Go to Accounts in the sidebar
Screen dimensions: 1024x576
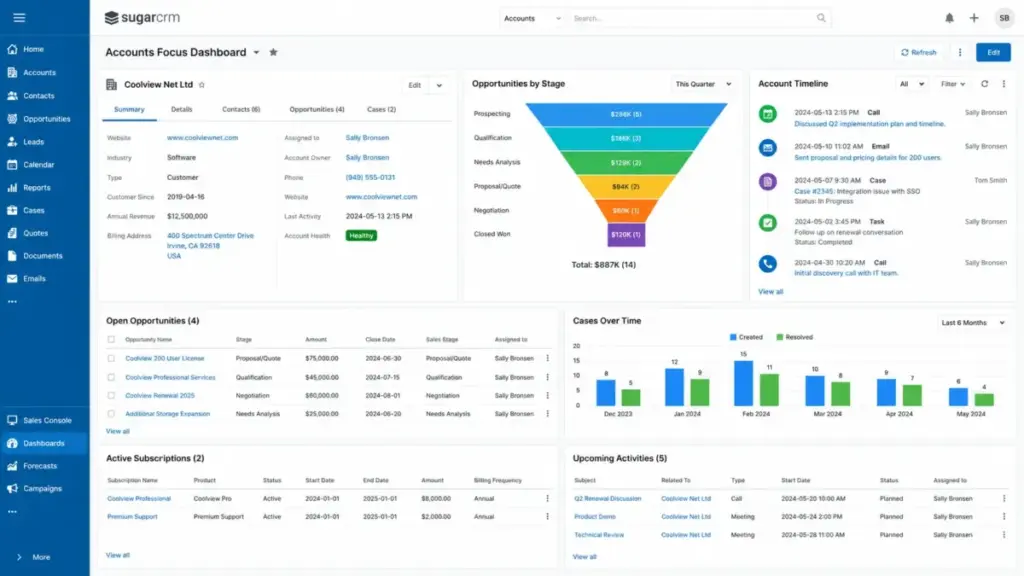(x=39, y=72)
